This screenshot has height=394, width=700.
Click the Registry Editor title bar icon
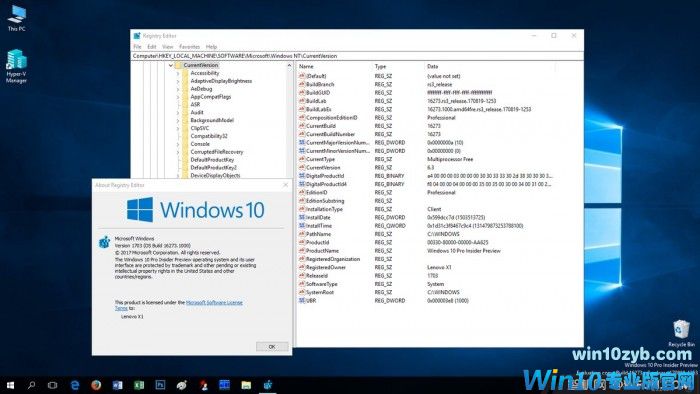point(137,36)
